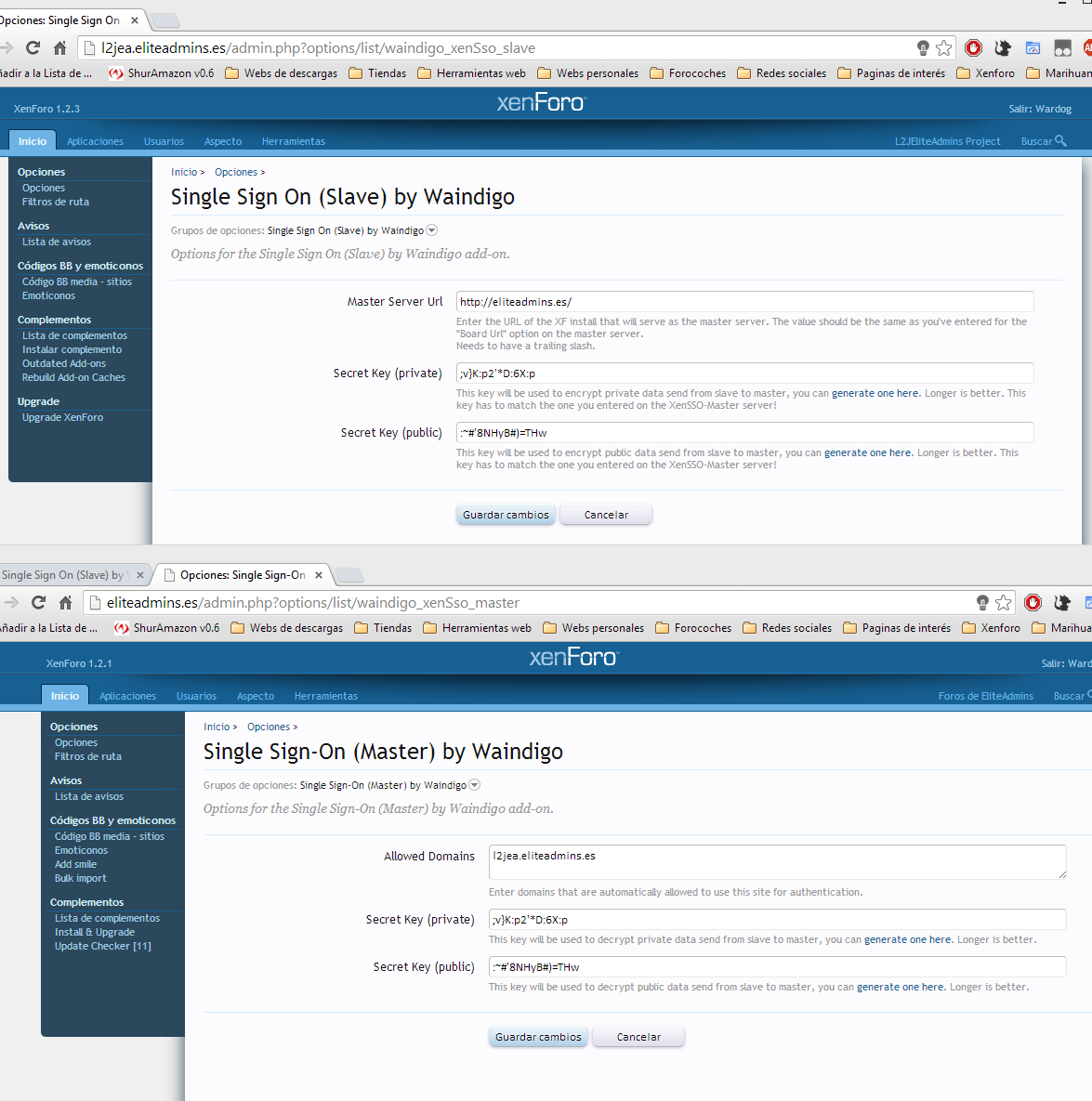Open ShurAmazon v0.6 bookmark in the slave window
1092x1101 pixels.
pos(162,73)
